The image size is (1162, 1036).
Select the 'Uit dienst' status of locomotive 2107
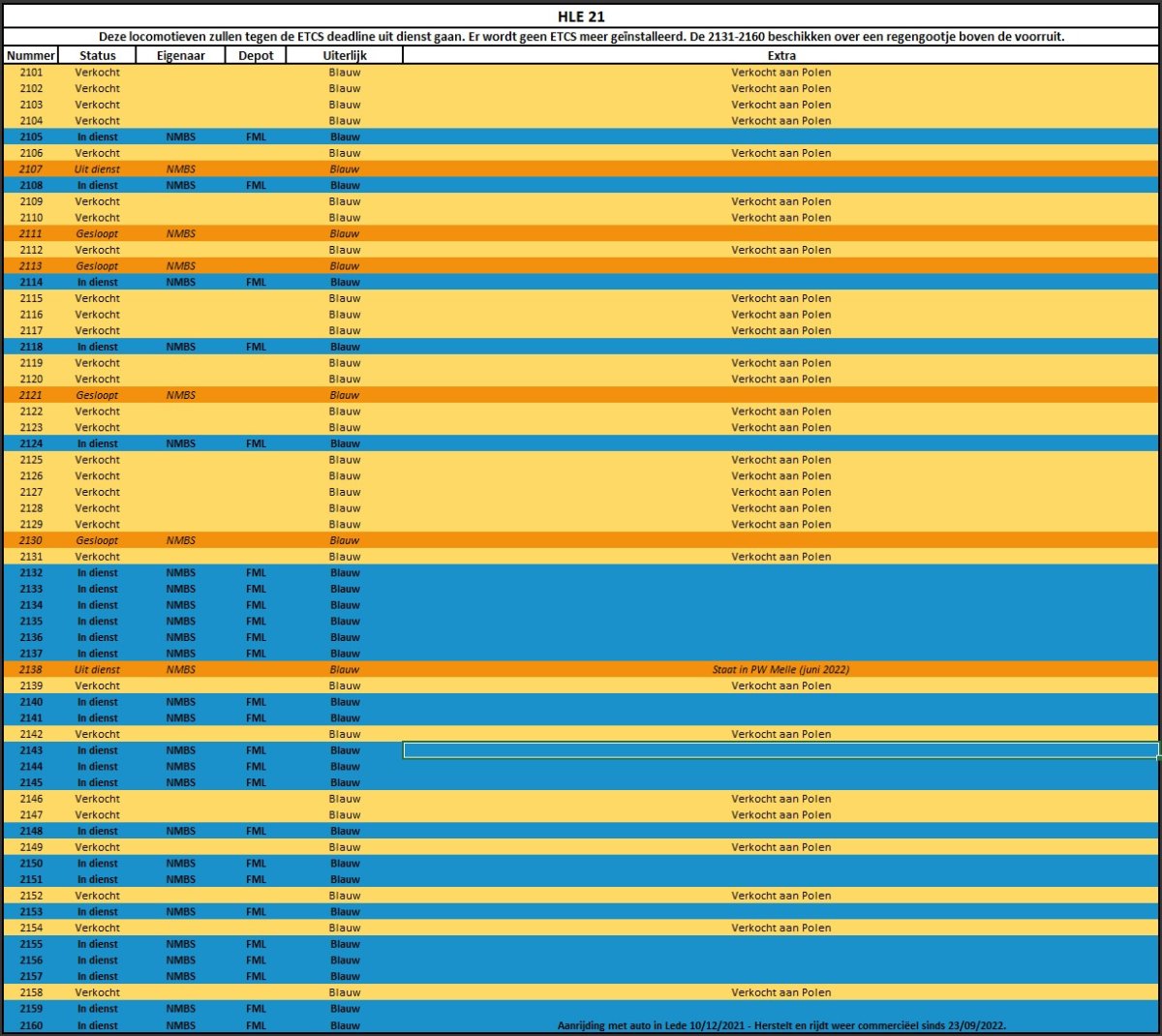(x=98, y=169)
